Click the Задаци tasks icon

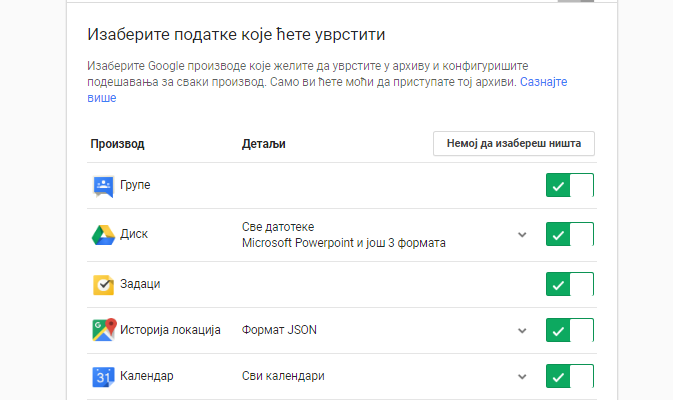(103, 285)
